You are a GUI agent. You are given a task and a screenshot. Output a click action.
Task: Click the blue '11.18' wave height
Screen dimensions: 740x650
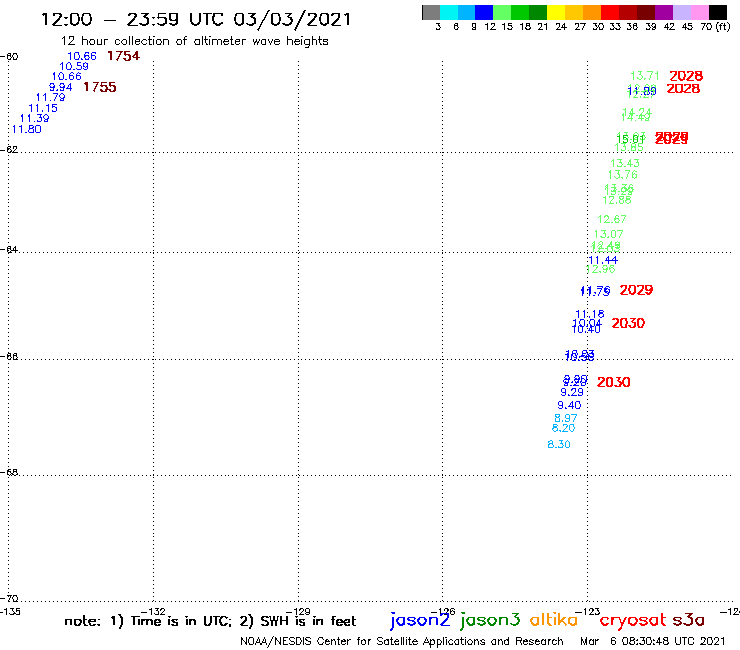pos(590,314)
